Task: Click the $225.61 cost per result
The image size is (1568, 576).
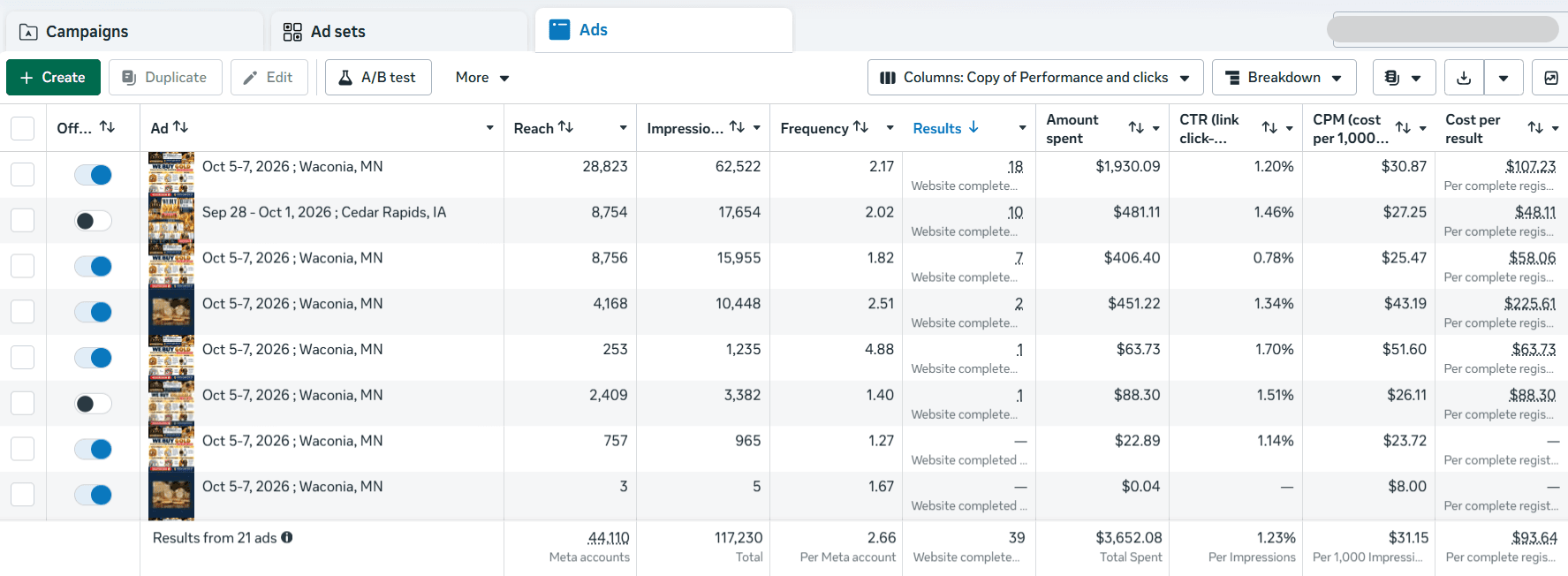Action: pos(1530,303)
